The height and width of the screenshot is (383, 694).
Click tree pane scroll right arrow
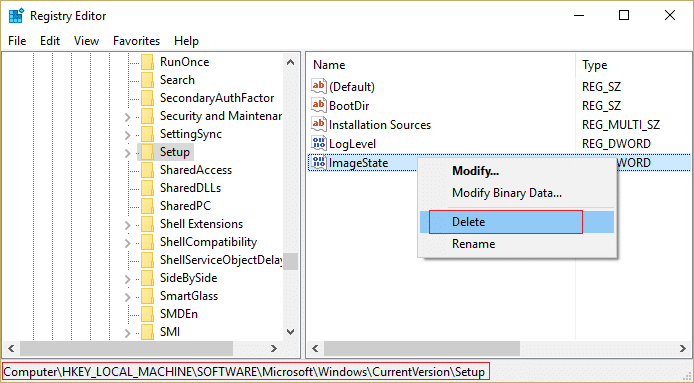point(274,348)
